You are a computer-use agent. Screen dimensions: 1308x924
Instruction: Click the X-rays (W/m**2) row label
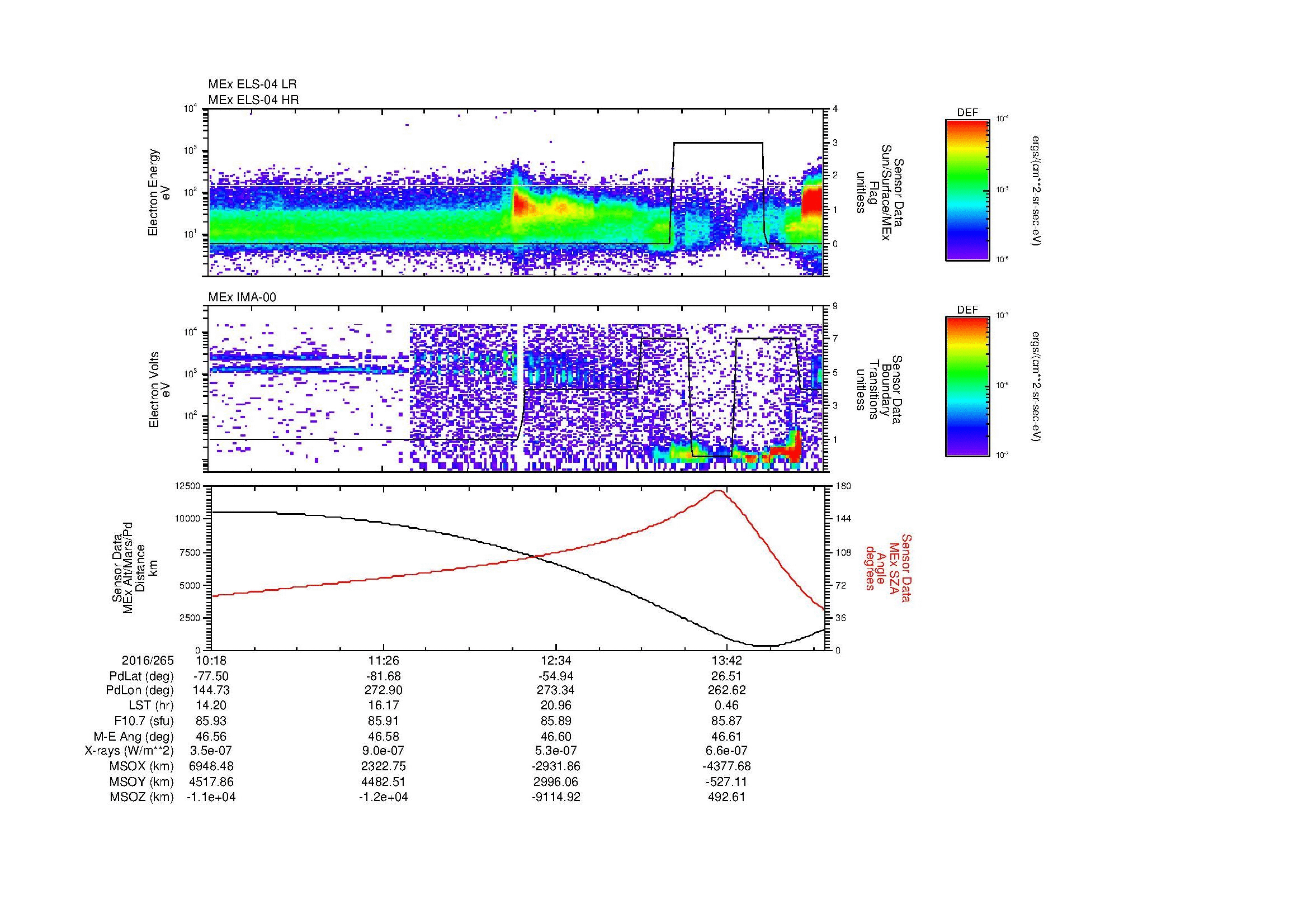coord(129,751)
